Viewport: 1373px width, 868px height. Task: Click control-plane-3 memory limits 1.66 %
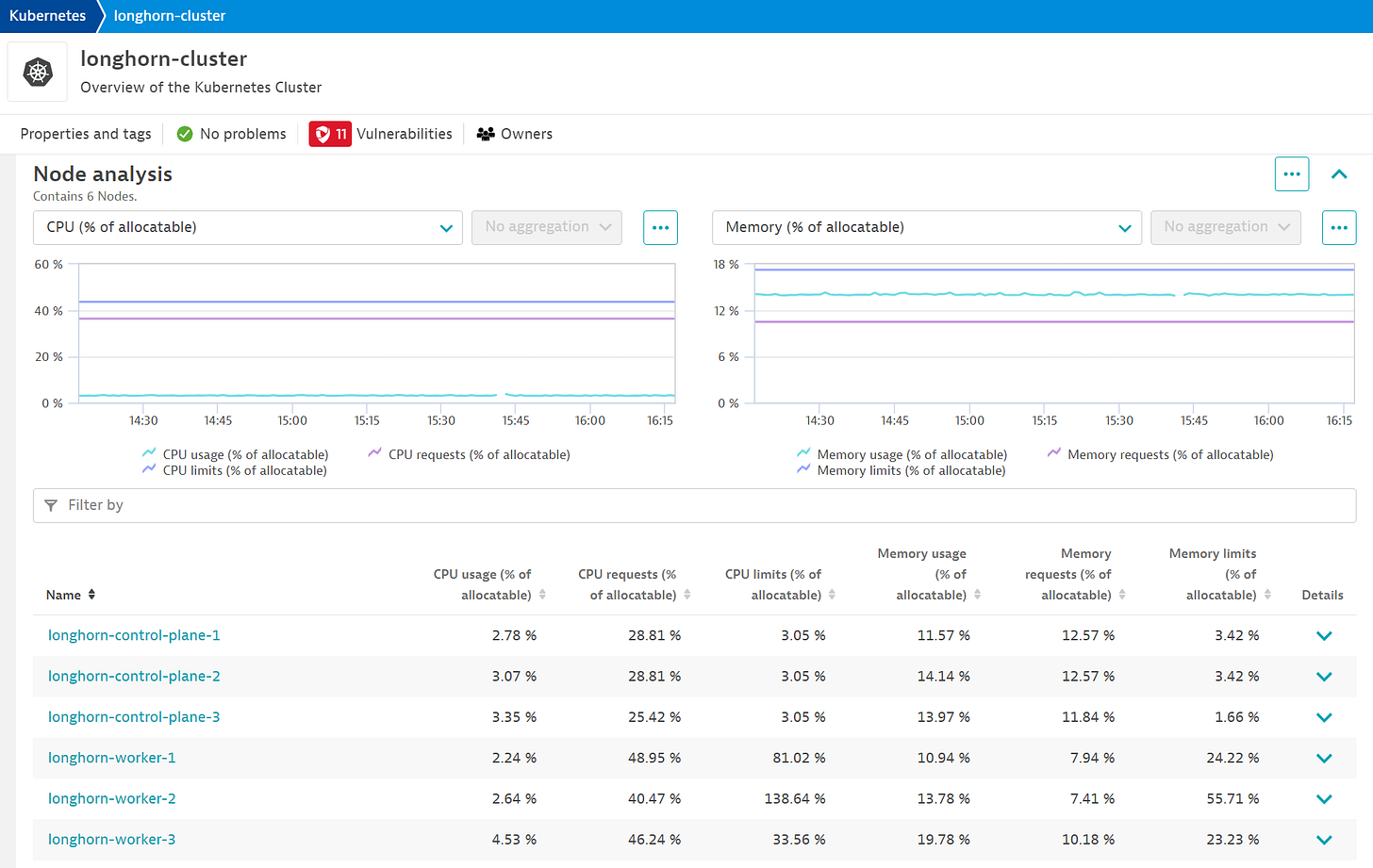tap(1237, 716)
